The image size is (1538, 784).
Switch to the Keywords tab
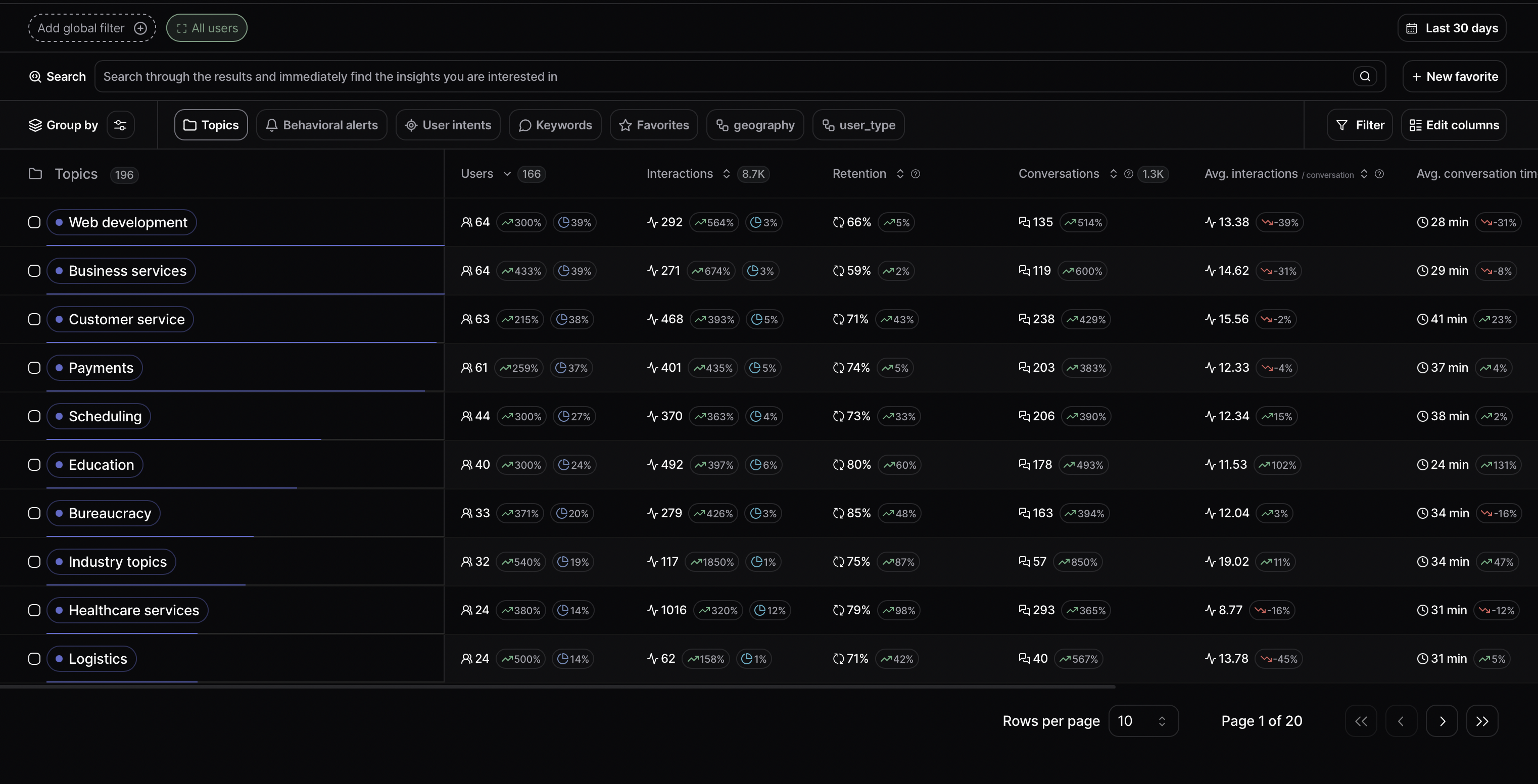click(x=555, y=125)
